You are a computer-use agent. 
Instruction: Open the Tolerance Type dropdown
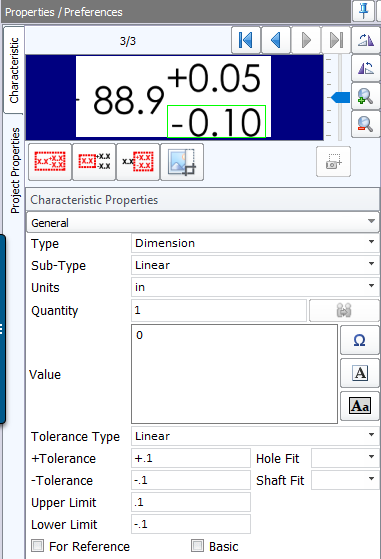(x=255, y=436)
